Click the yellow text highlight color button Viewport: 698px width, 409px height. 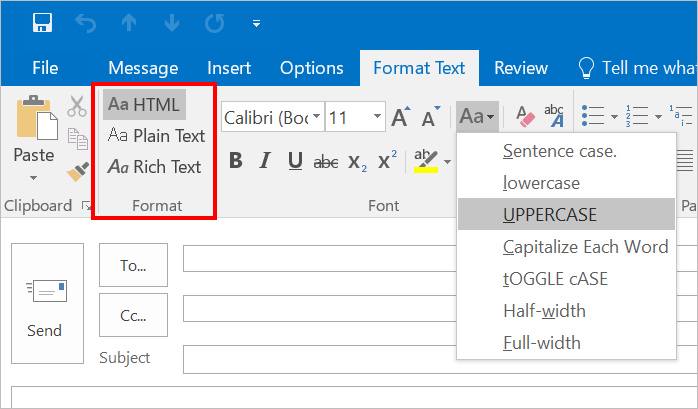coord(425,161)
